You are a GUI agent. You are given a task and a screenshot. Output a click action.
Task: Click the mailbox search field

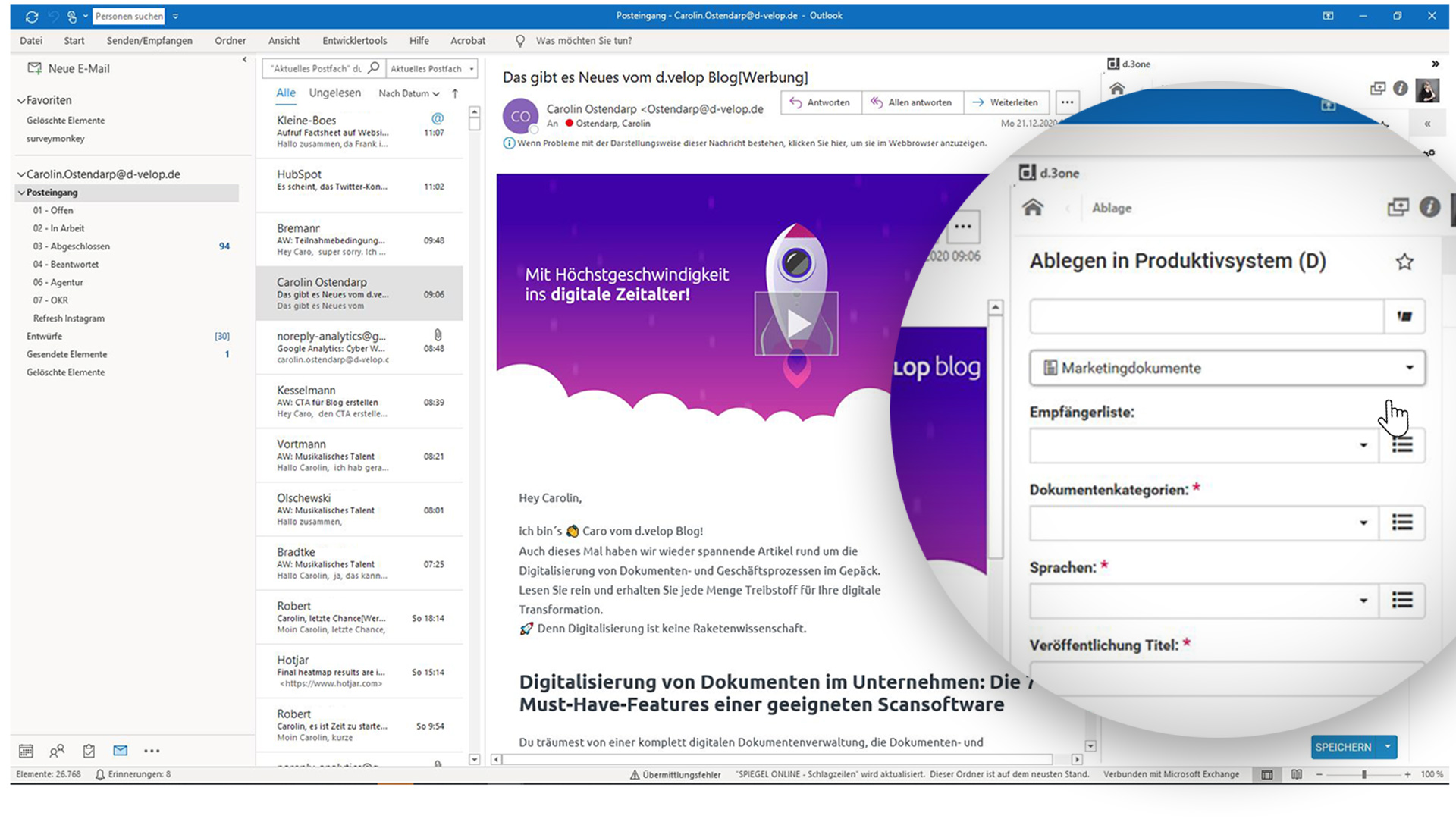315,68
